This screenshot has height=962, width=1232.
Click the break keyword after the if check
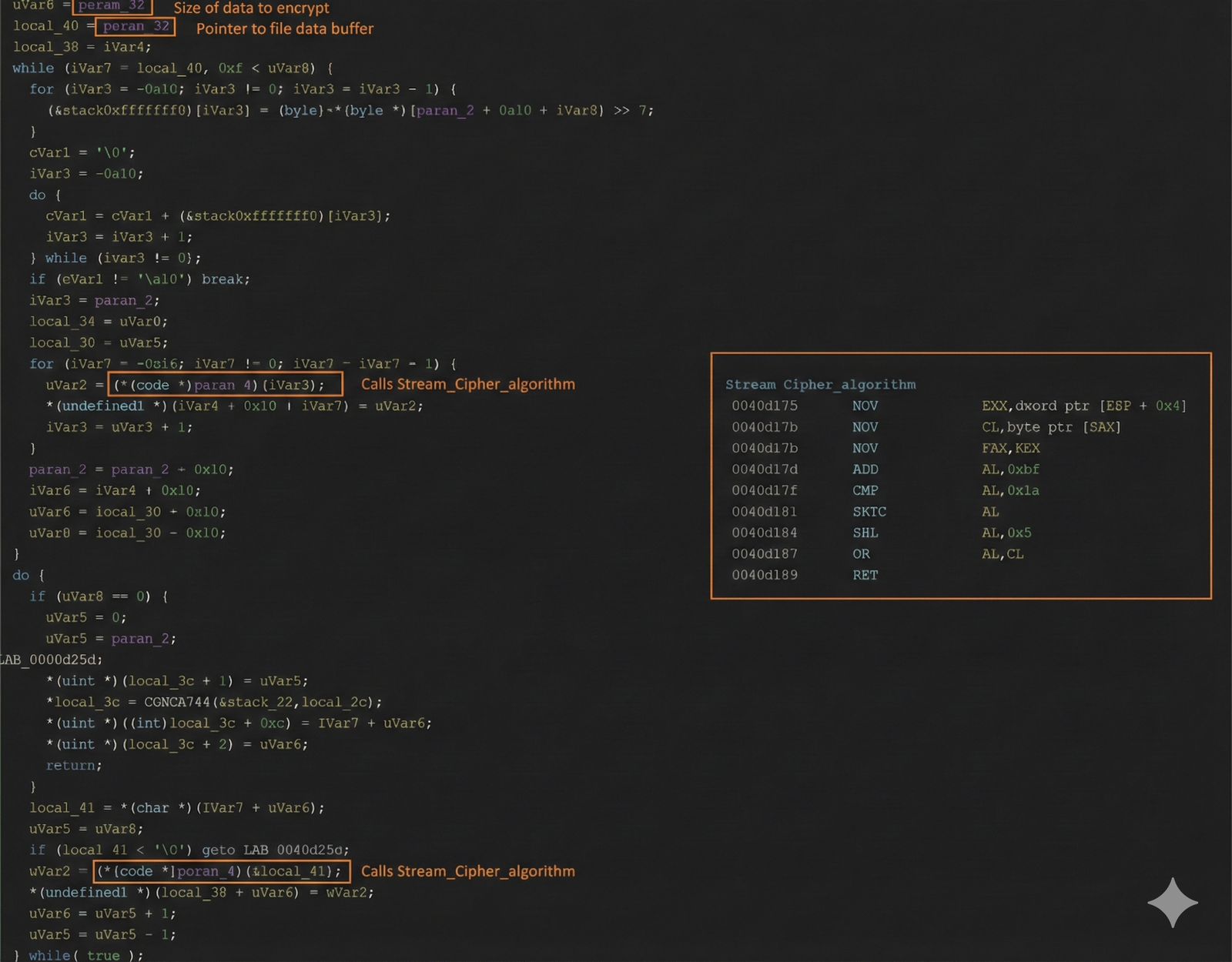225,279
